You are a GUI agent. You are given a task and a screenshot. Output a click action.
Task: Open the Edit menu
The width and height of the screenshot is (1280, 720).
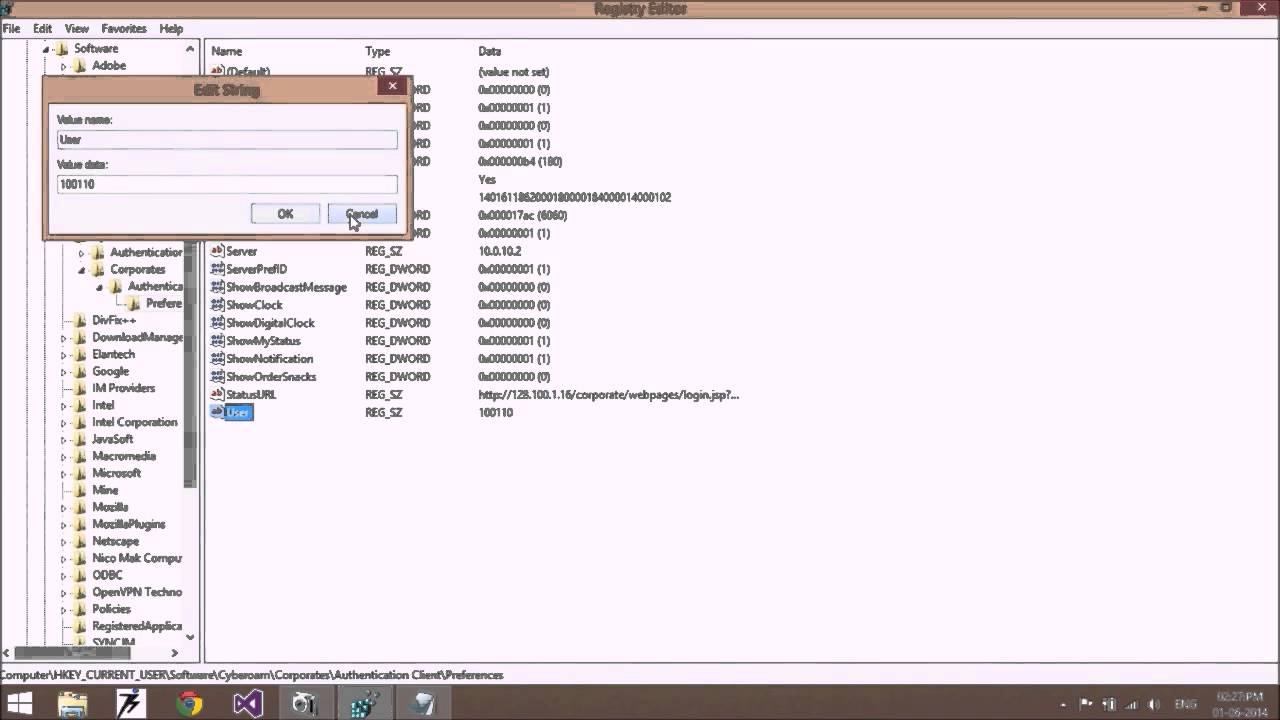tap(42, 29)
